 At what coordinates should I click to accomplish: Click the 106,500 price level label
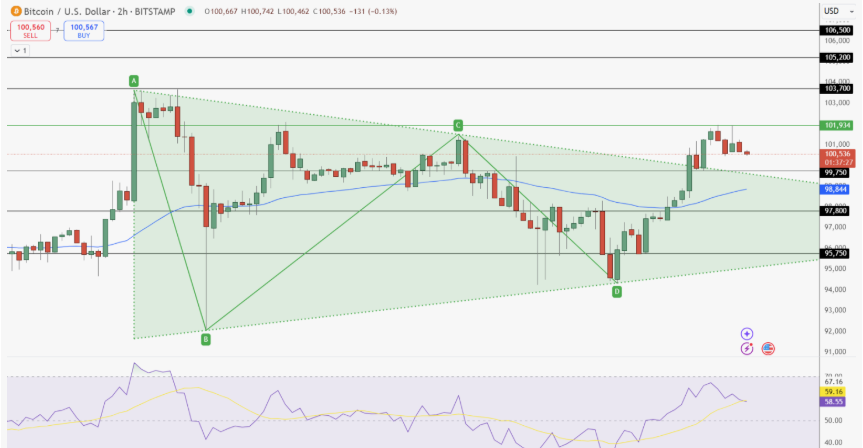tap(835, 30)
